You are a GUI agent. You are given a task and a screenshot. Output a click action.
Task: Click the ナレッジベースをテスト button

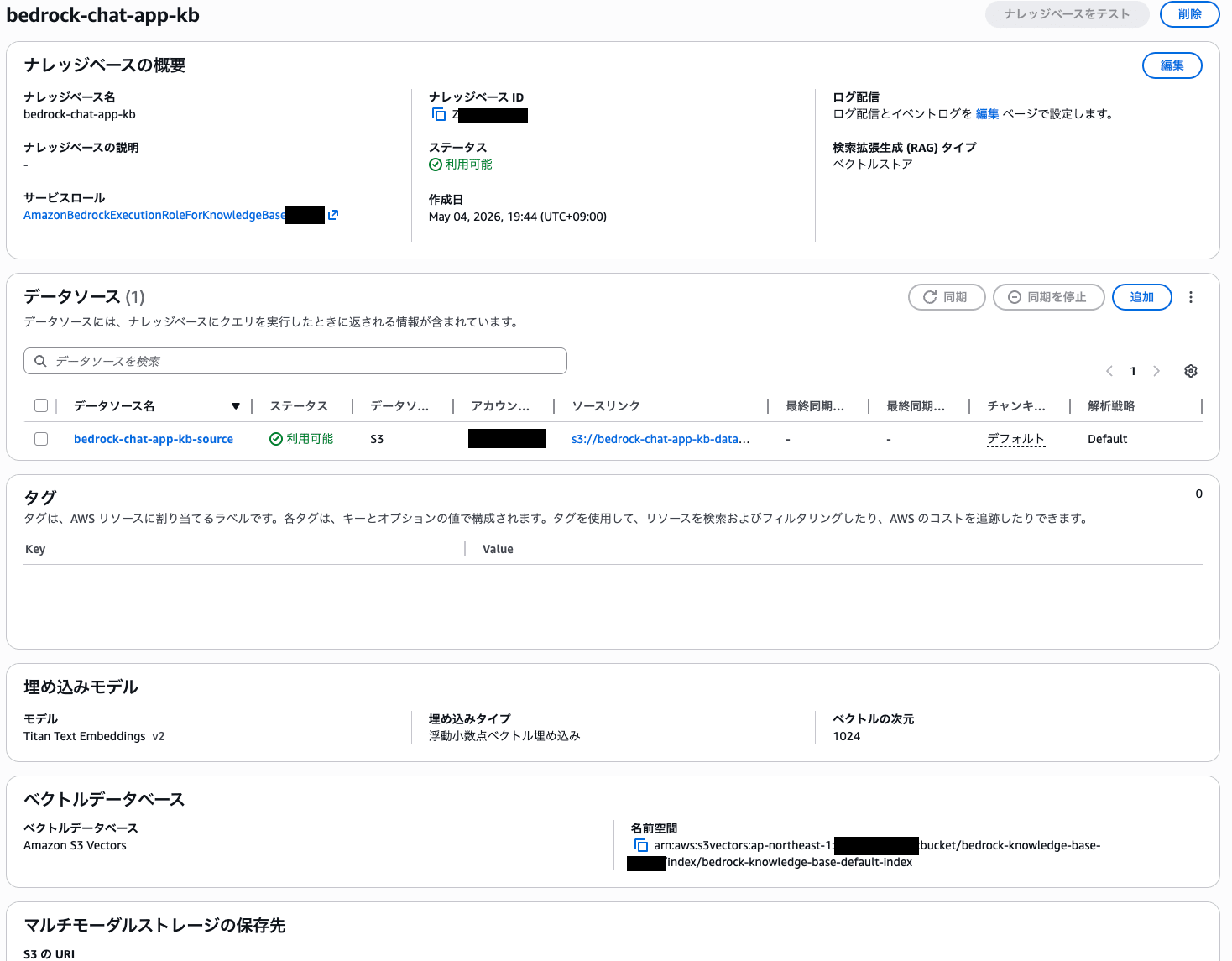(1068, 14)
